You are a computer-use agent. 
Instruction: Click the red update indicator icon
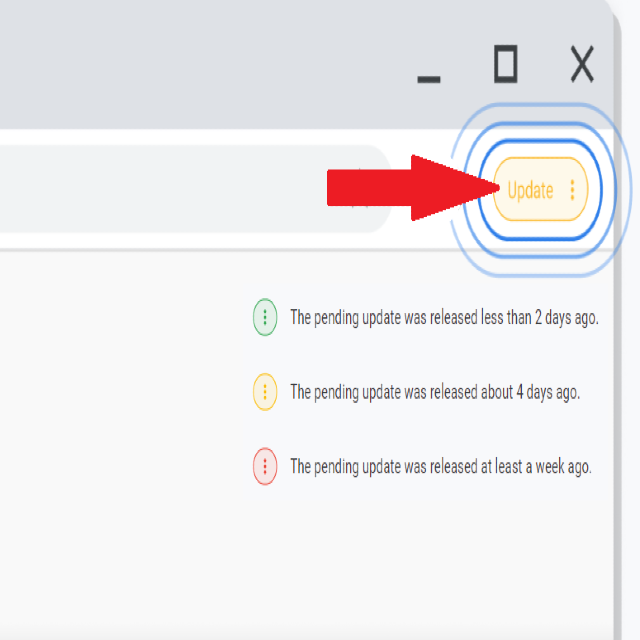(265, 467)
